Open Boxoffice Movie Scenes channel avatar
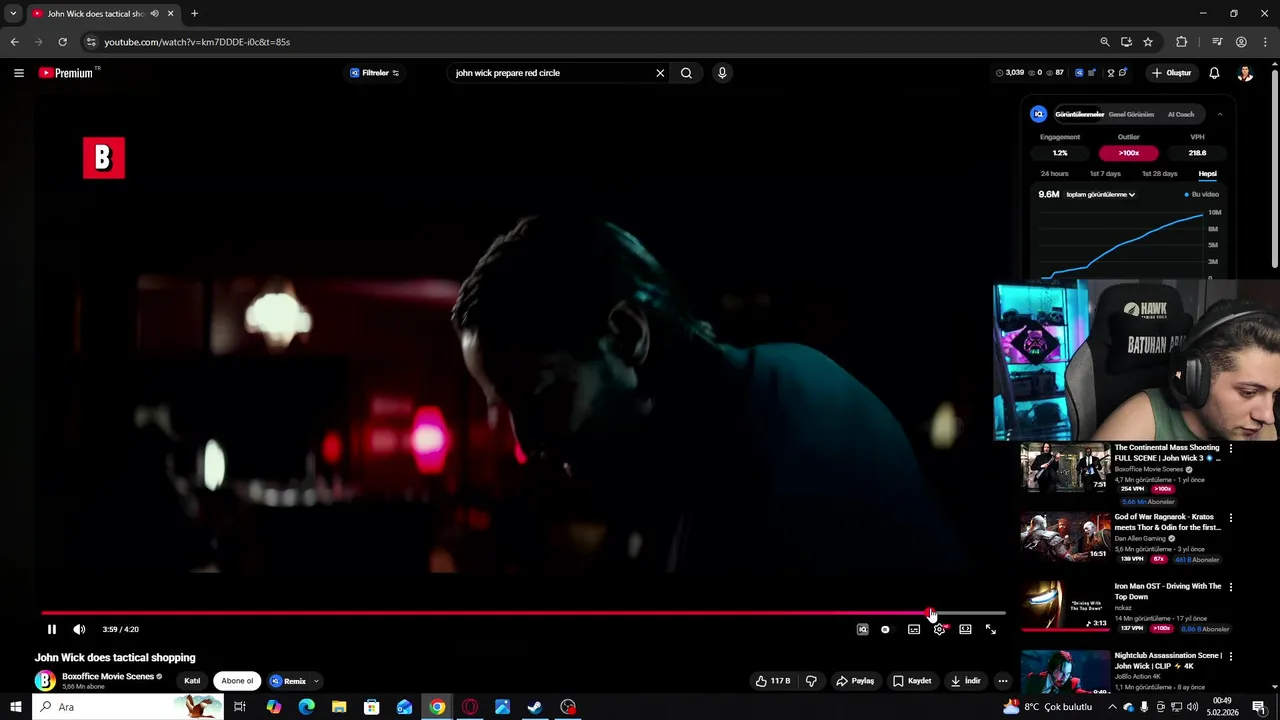 point(45,681)
